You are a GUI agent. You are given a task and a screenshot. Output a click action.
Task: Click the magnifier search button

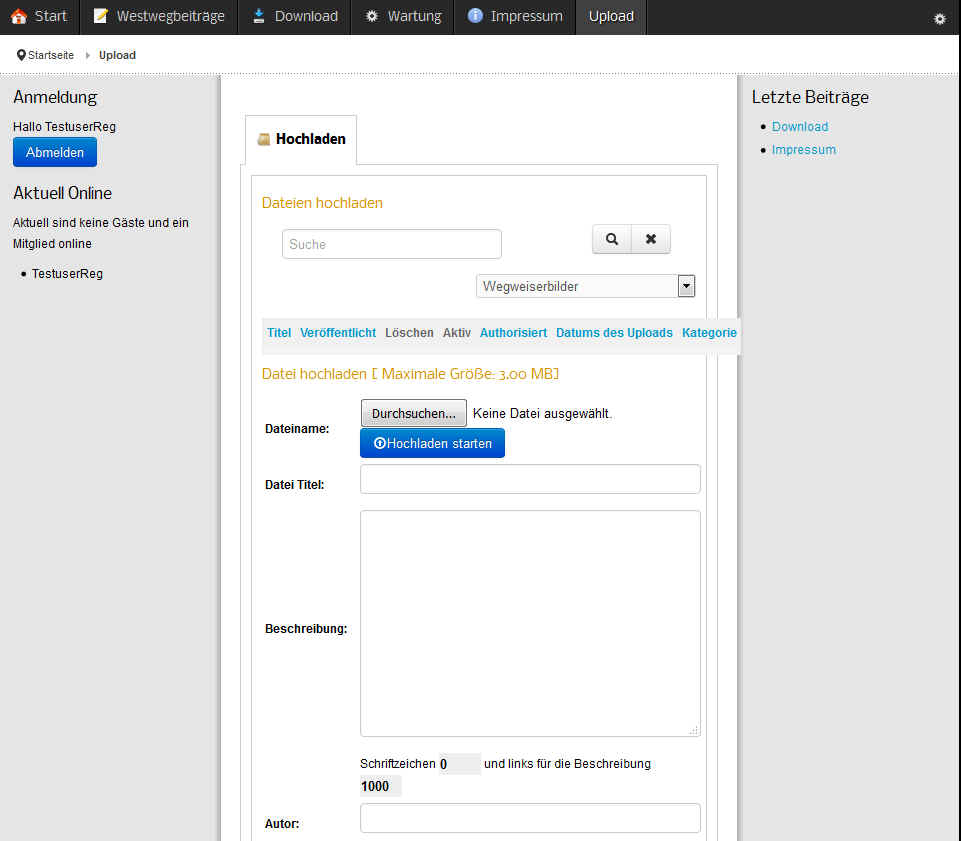[612, 239]
